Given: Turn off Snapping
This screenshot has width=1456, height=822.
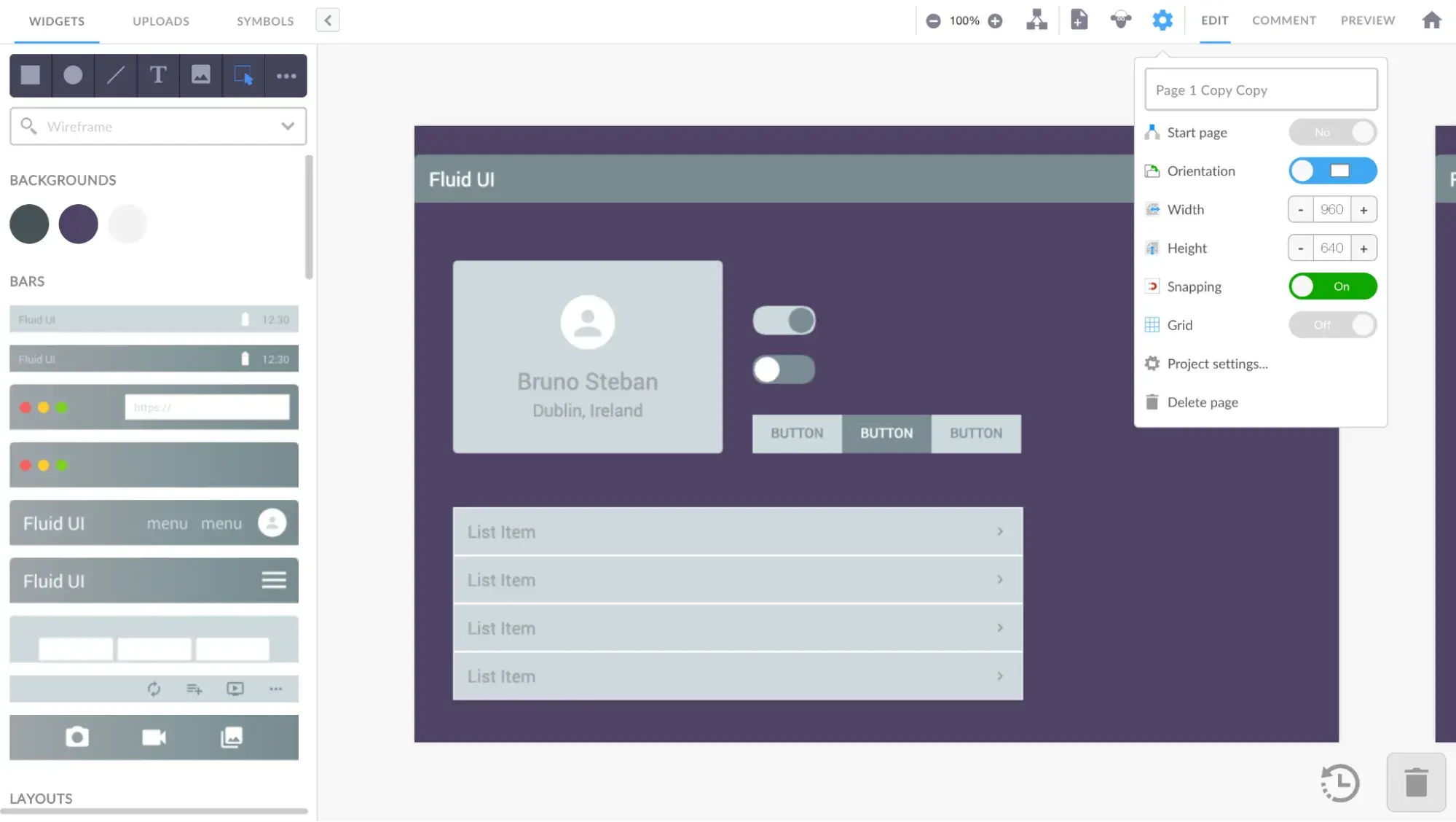Looking at the screenshot, I should point(1333,286).
